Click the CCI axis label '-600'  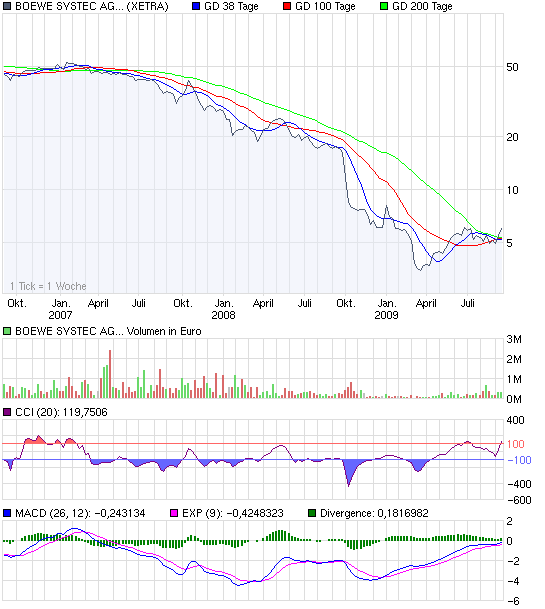click(x=519, y=500)
